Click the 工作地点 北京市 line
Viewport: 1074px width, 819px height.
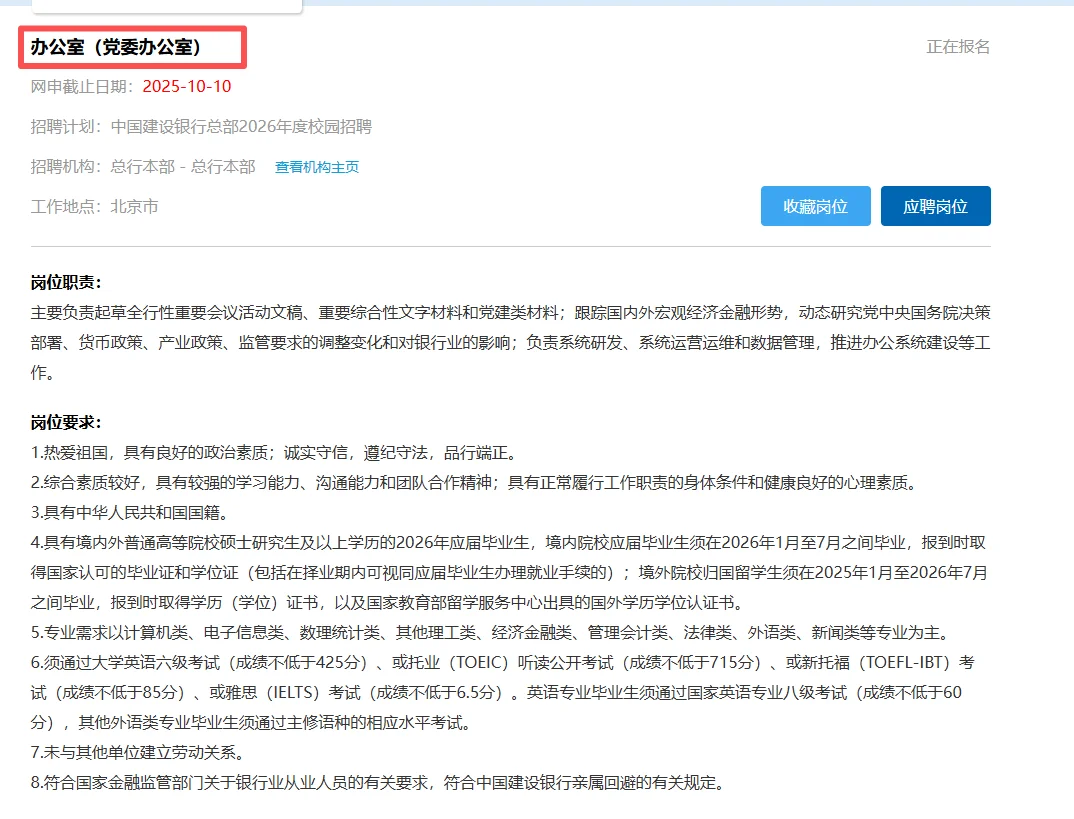point(95,206)
